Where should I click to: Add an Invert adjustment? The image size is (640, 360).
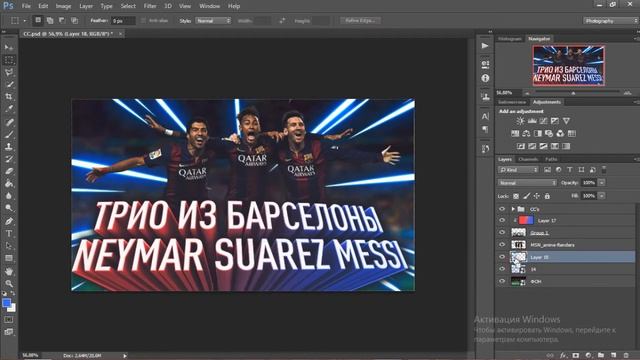click(521, 146)
